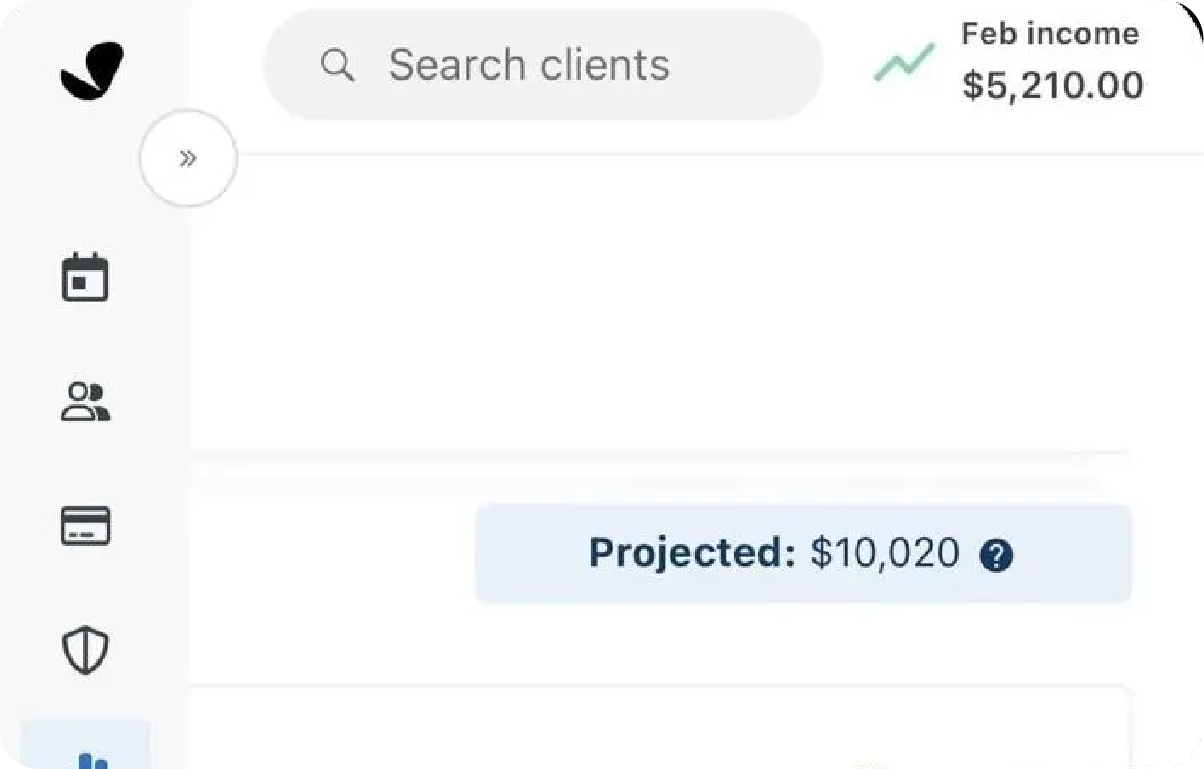
Task: Click the white card panel below Projected
Action: (660, 727)
